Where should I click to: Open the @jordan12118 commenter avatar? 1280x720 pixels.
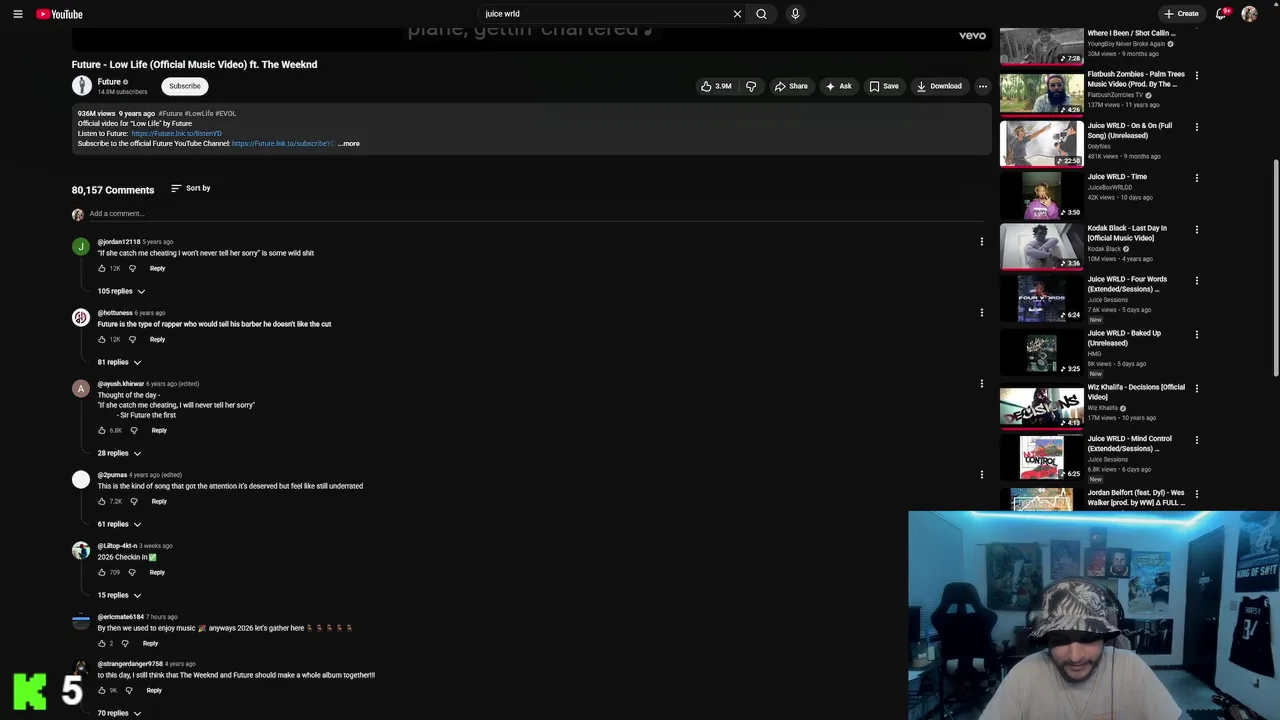[x=81, y=247]
